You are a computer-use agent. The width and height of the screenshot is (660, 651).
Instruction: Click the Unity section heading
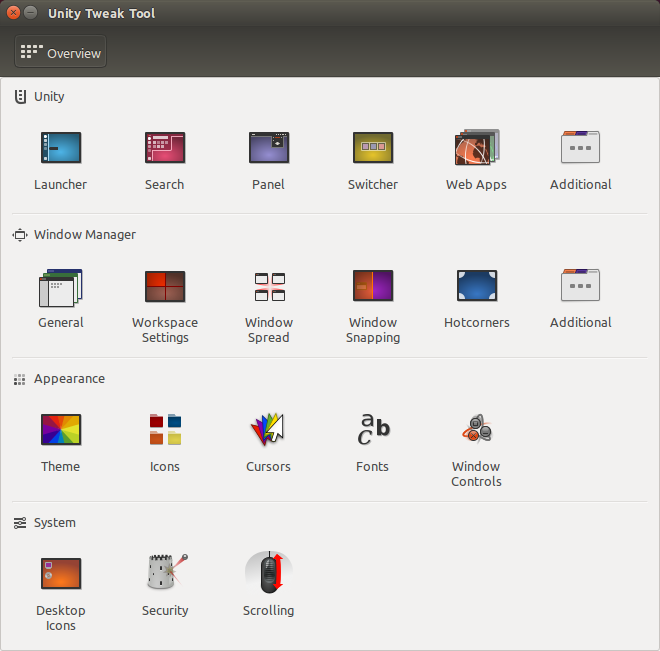click(49, 97)
